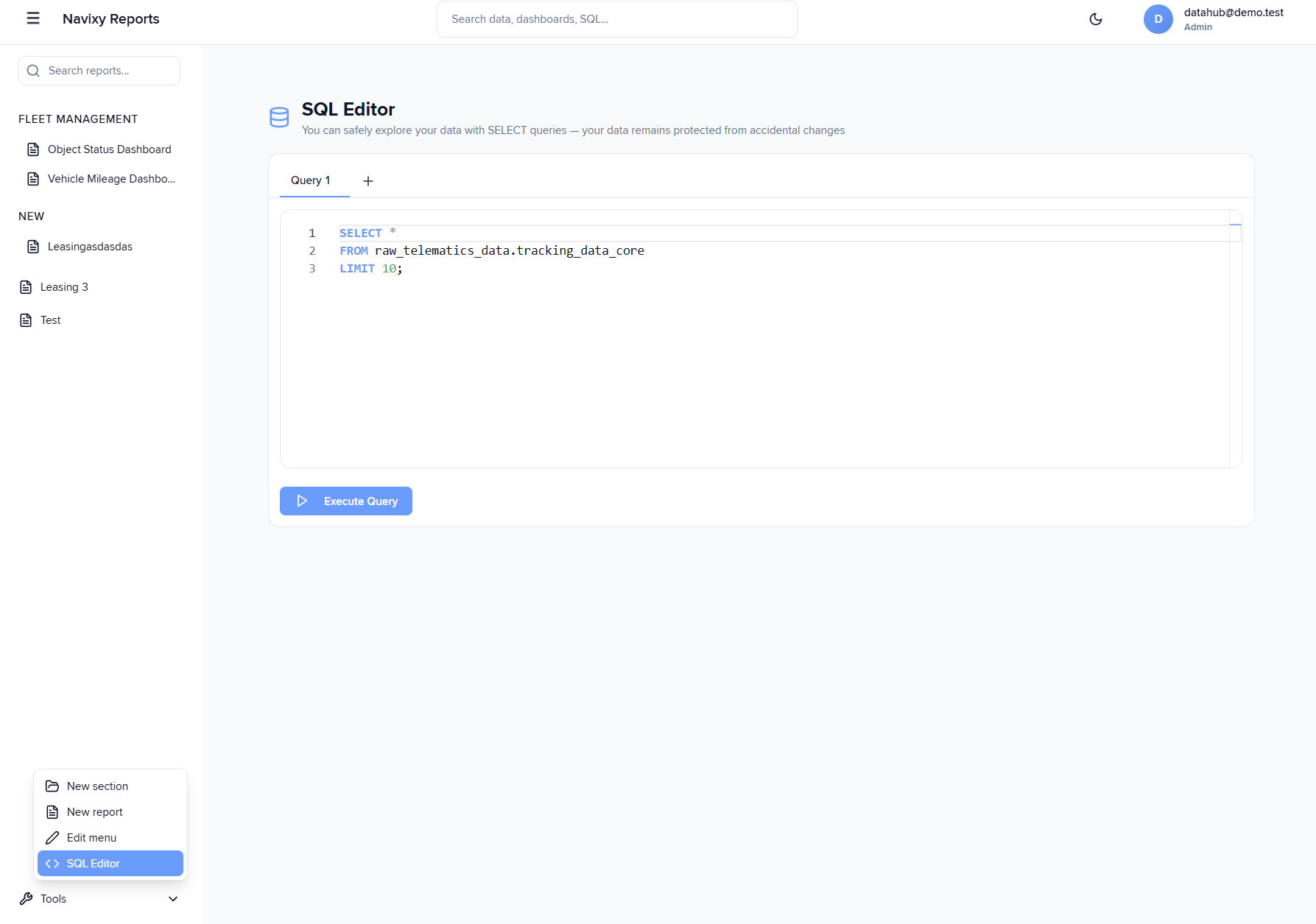This screenshot has width=1316, height=924.
Task: Open Object Status Dashboard report
Action: 109,149
